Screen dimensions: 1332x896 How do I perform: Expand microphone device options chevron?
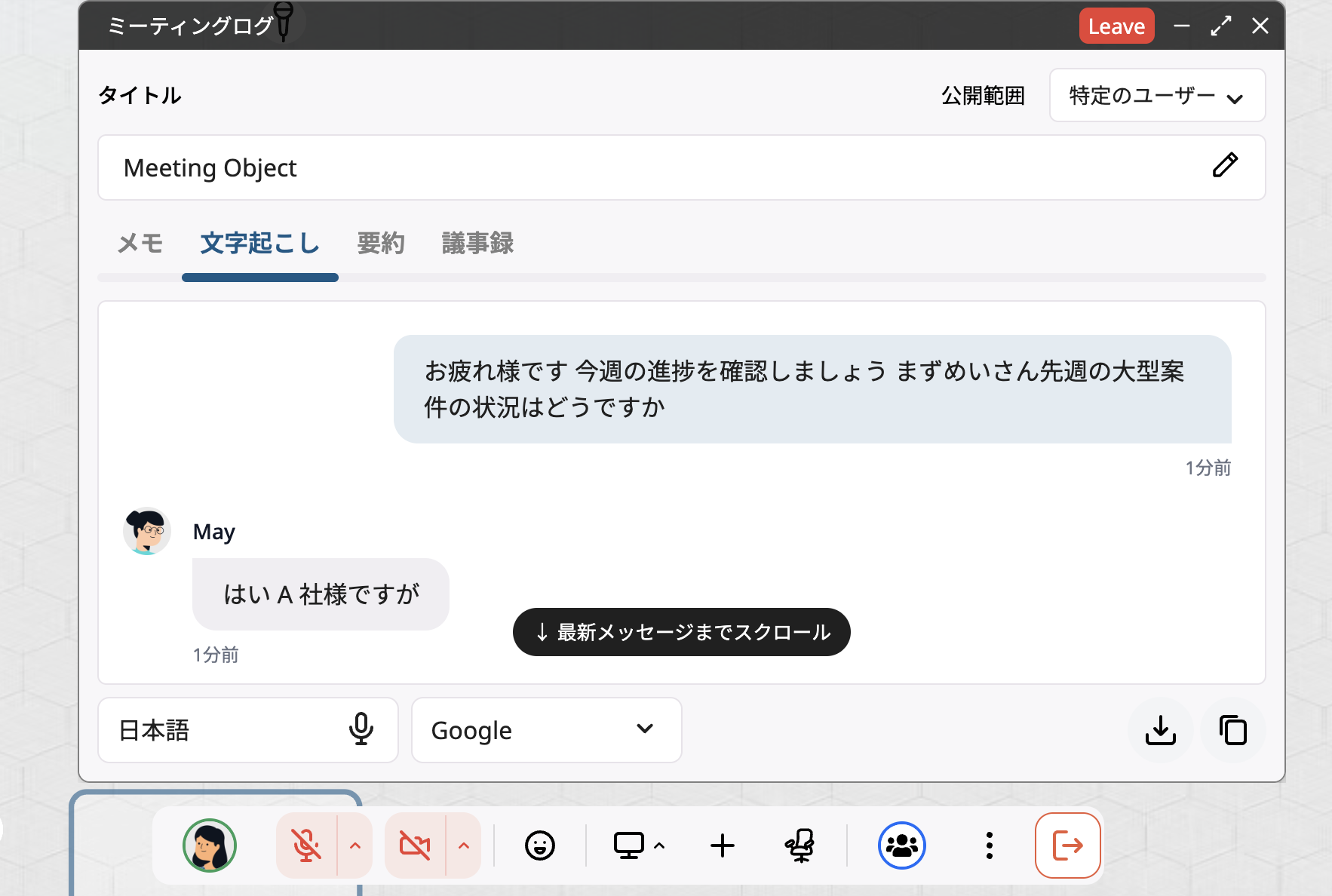pyautogui.click(x=354, y=845)
